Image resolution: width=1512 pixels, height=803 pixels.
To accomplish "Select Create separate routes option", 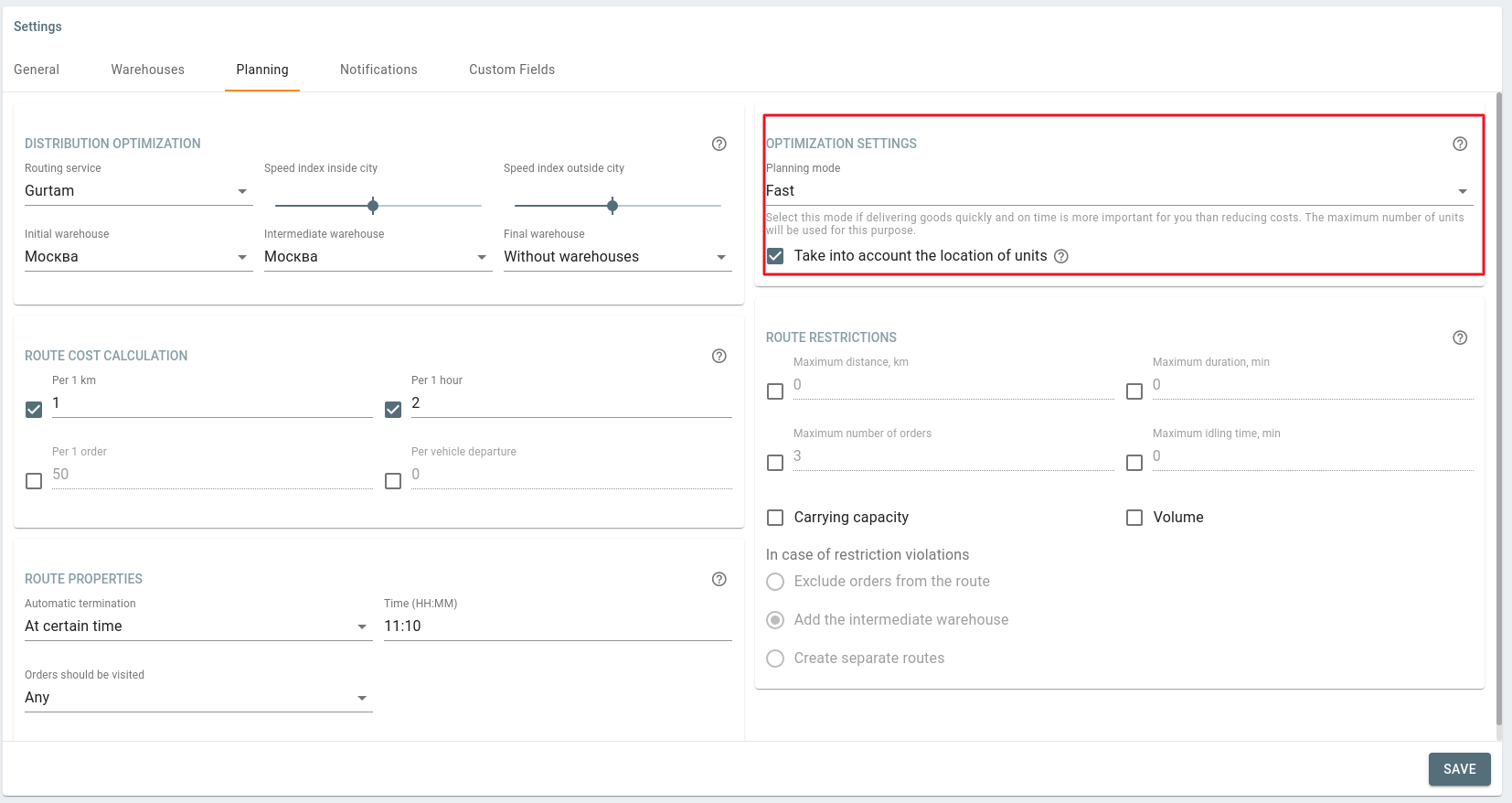I will coord(775,658).
